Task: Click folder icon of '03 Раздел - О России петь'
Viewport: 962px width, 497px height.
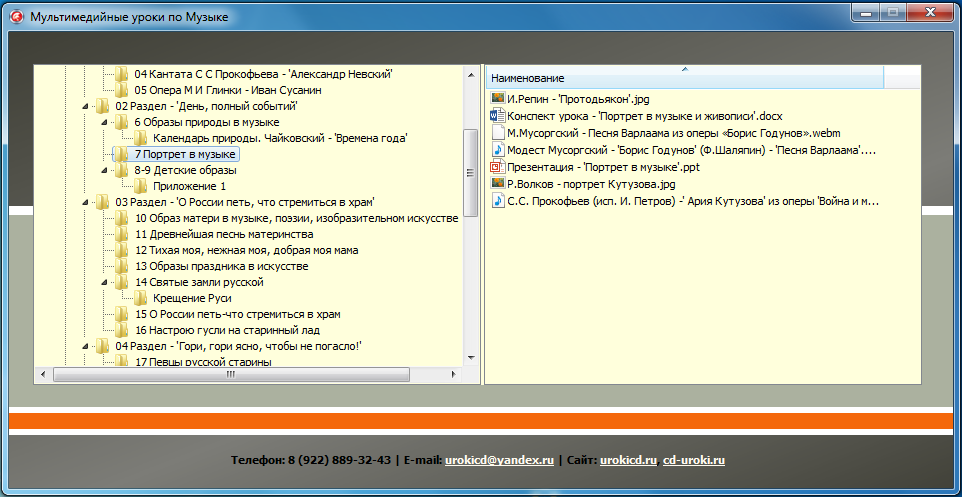Action: (x=102, y=202)
